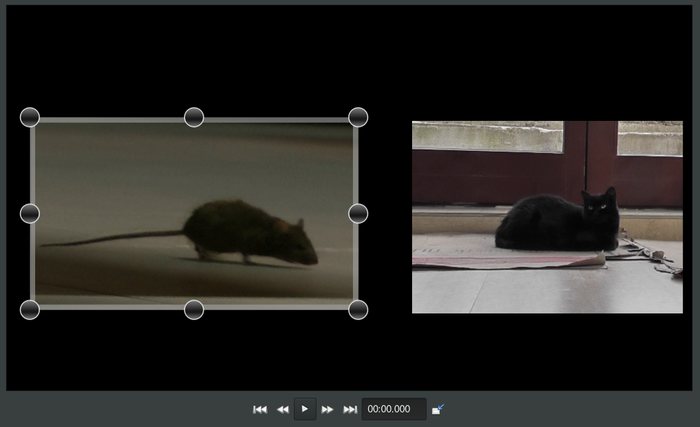This screenshot has height=427, width=700.
Task: Click top-left resize handle of rat clip
Action: tap(30, 118)
